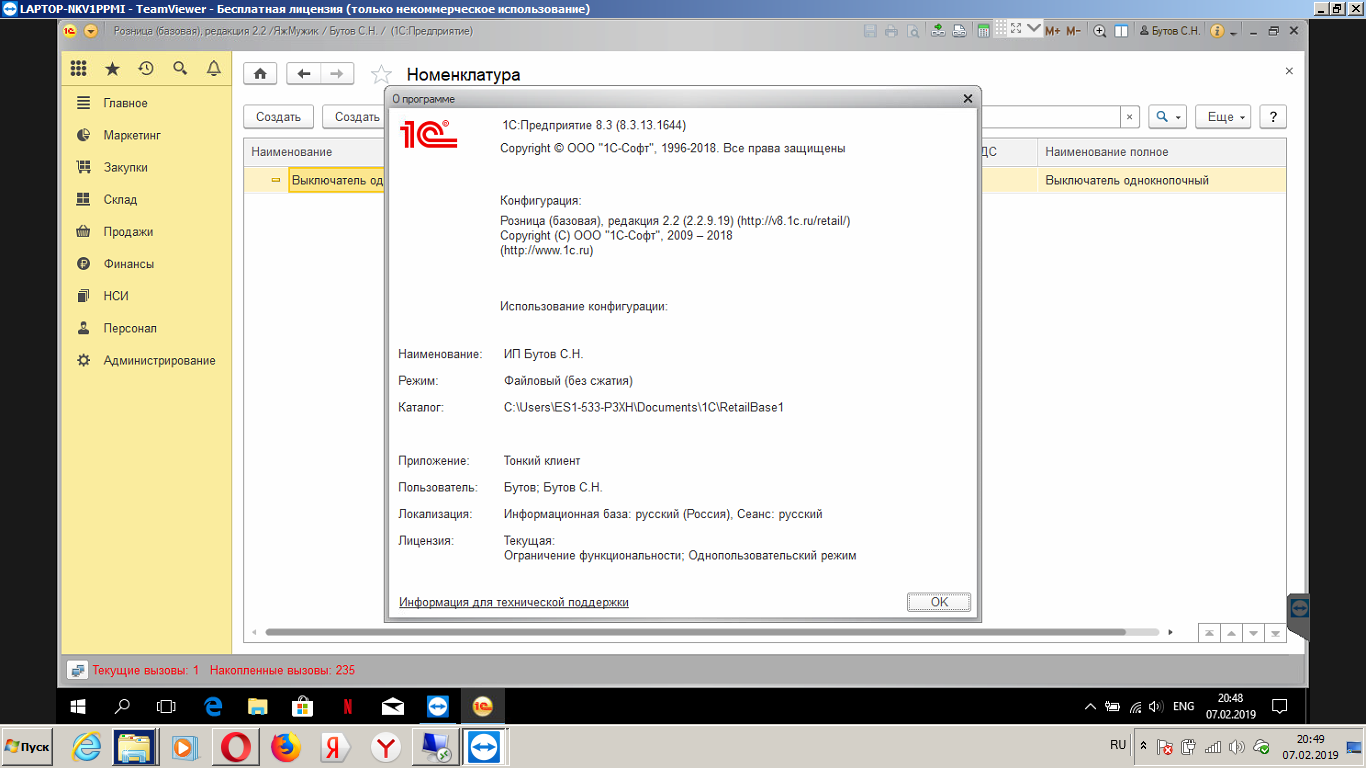Go to the Home page button
1366x768 pixels.
[261, 74]
